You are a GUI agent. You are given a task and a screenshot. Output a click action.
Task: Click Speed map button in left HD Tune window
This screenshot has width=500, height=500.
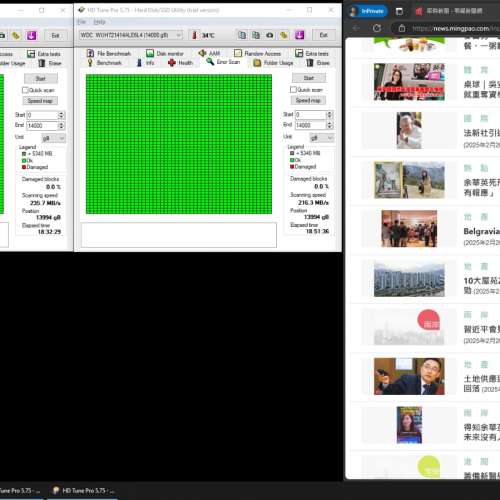click(x=40, y=101)
